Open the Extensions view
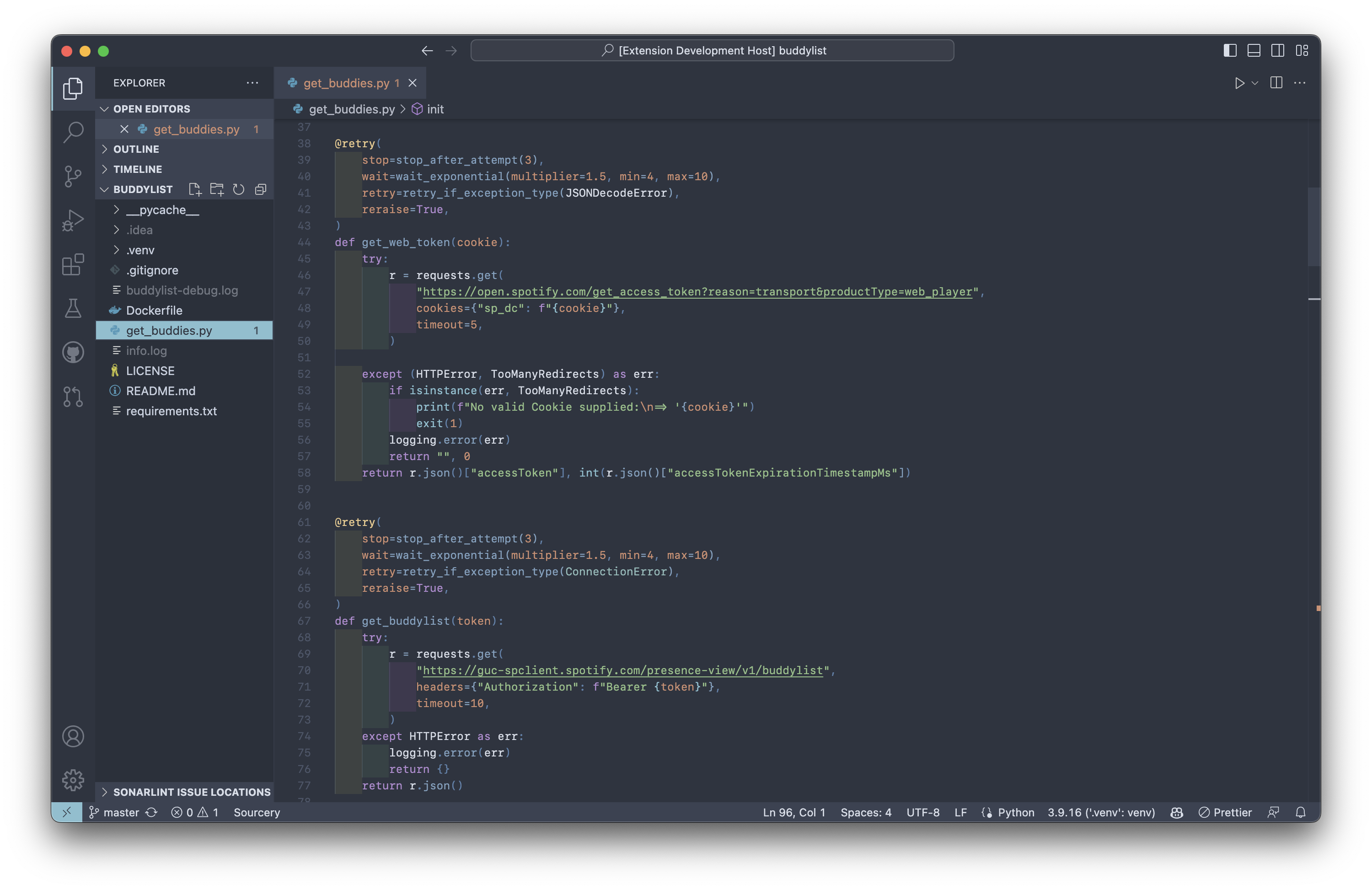 [x=73, y=265]
